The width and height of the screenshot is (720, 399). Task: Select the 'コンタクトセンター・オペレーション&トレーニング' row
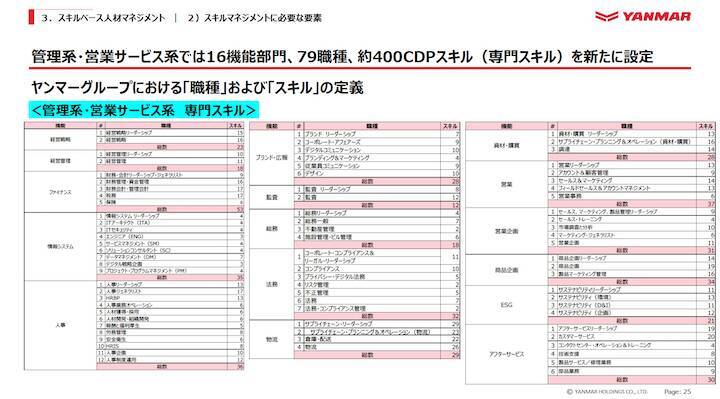coord(632,345)
